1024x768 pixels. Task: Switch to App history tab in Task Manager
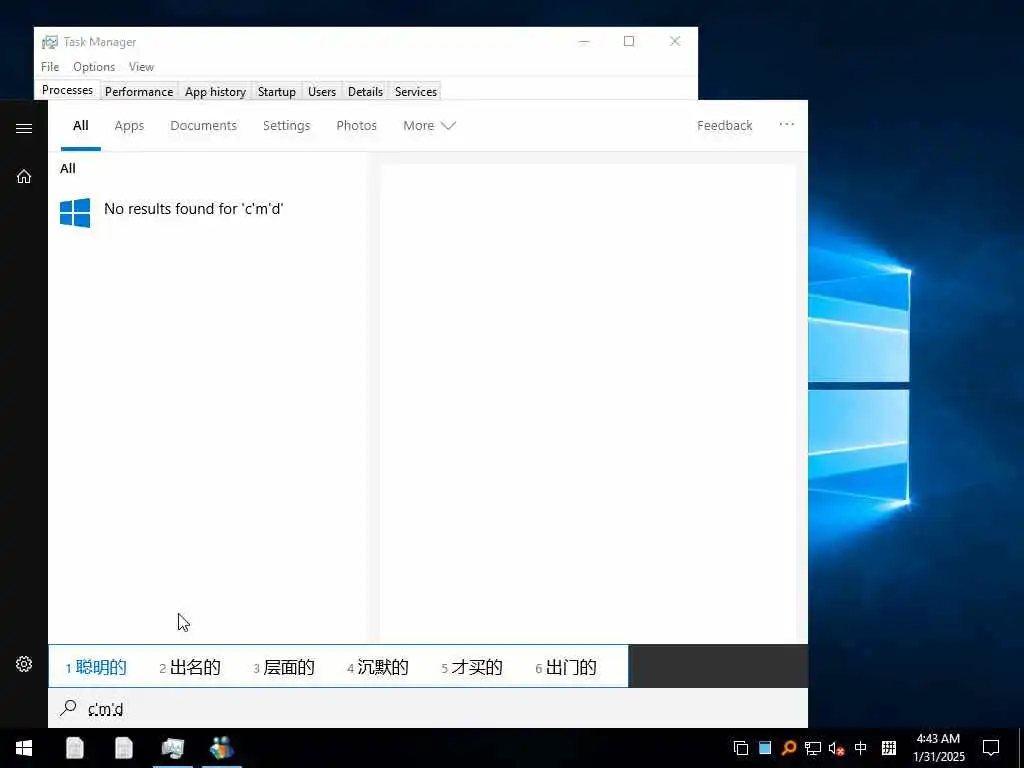point(216,91)
